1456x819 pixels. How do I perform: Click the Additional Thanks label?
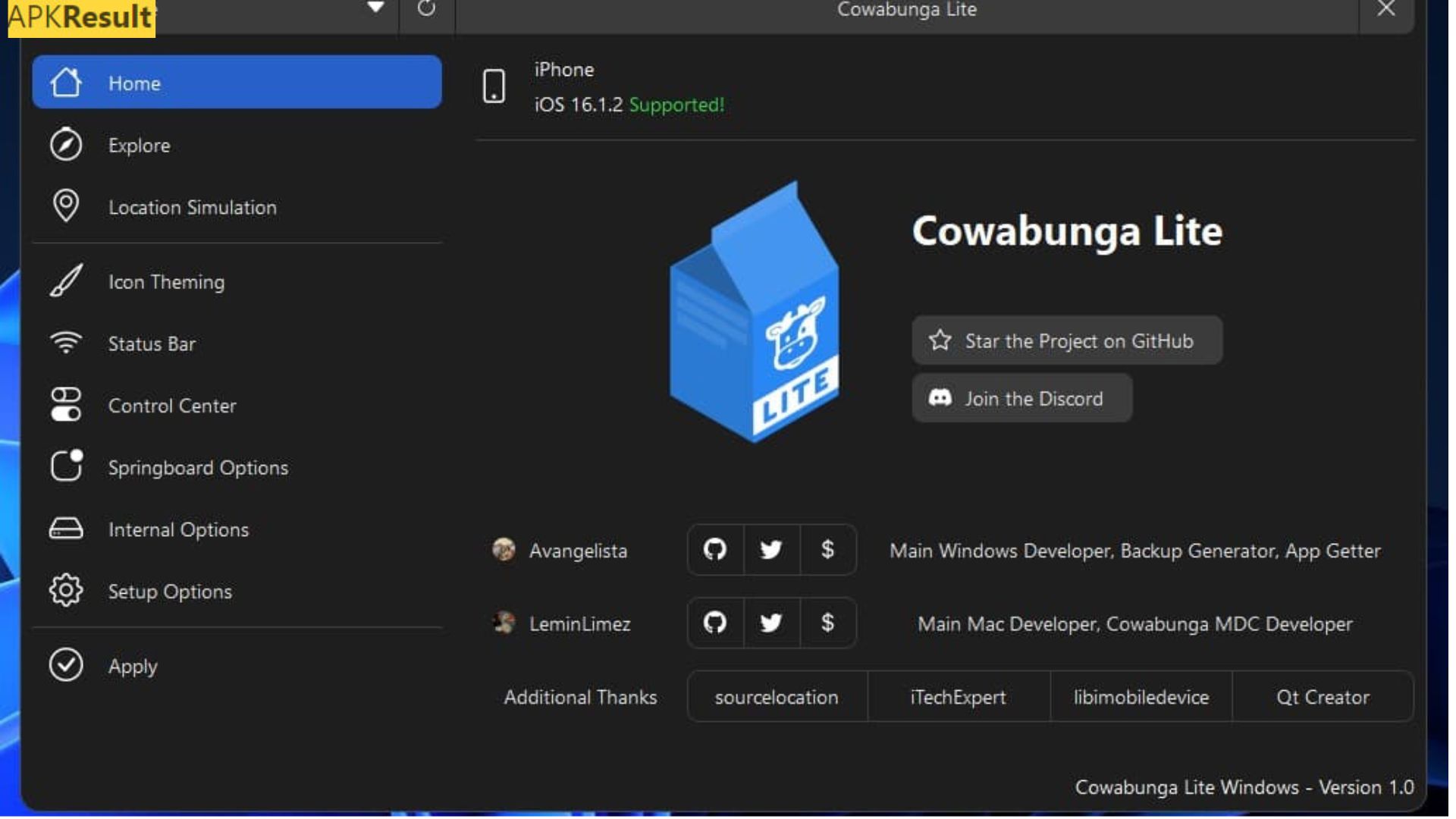pyautogui.click(x=580, y=697)
